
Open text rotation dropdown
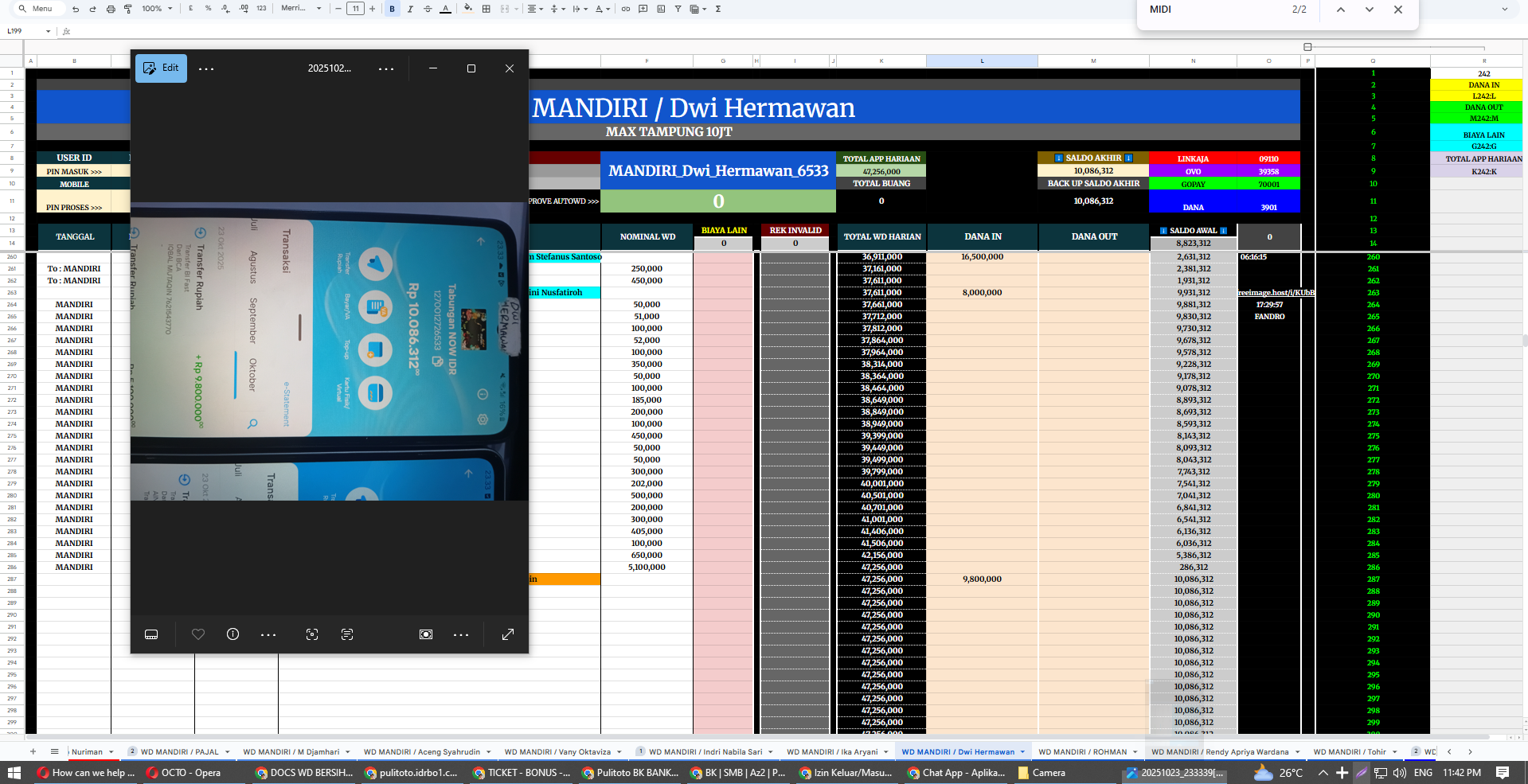(603, 9)
